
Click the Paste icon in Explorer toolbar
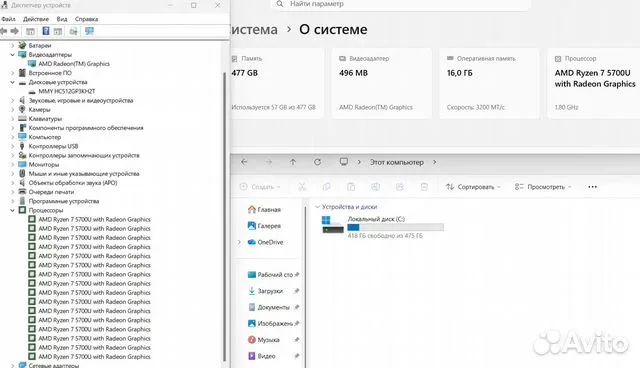point(351,187)
